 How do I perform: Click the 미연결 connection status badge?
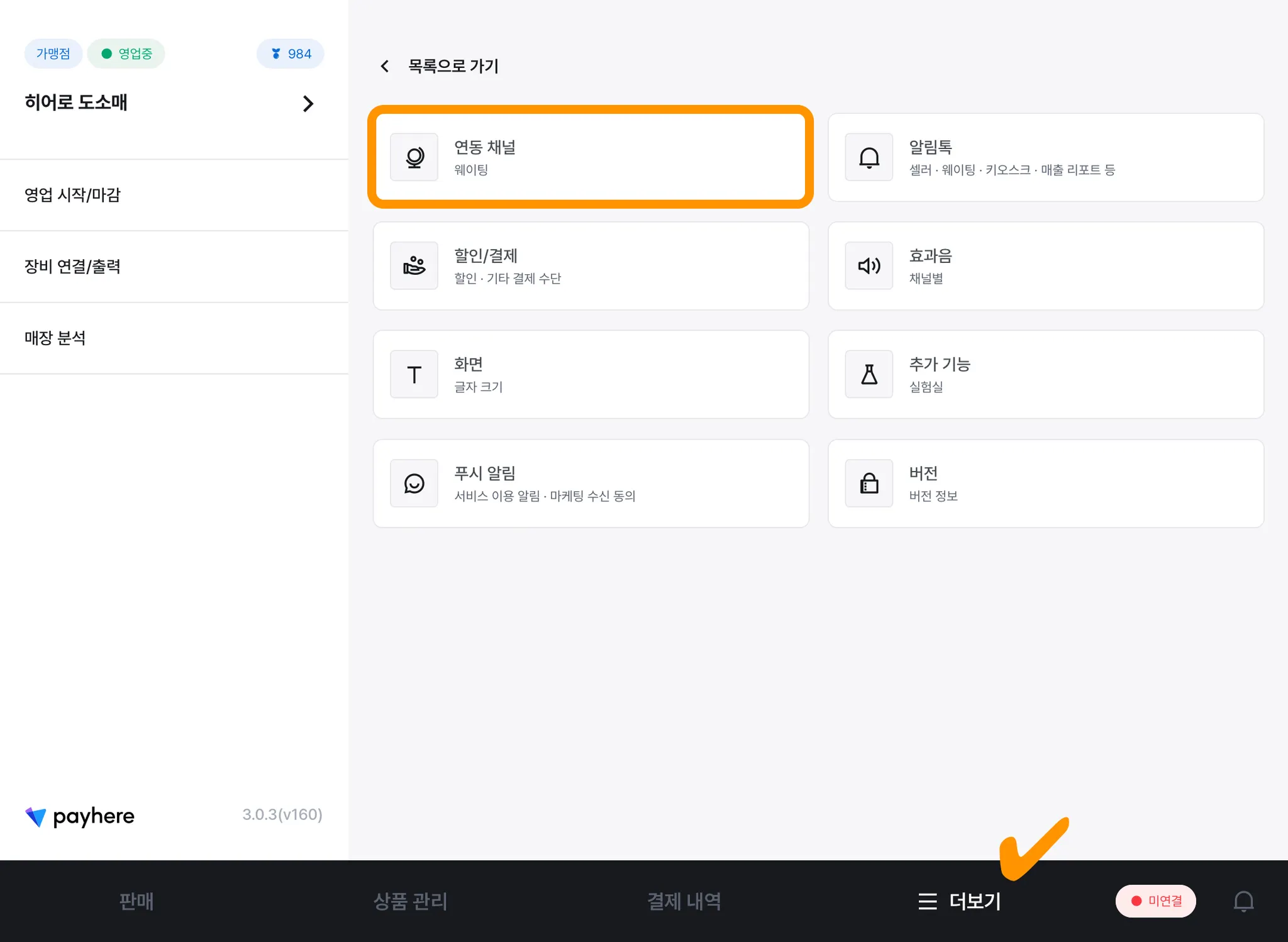coord(1155,901)
